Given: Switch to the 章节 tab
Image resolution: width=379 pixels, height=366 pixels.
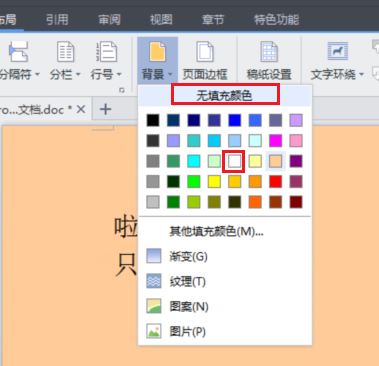Looking at the screenshot, I should point(213,20).
